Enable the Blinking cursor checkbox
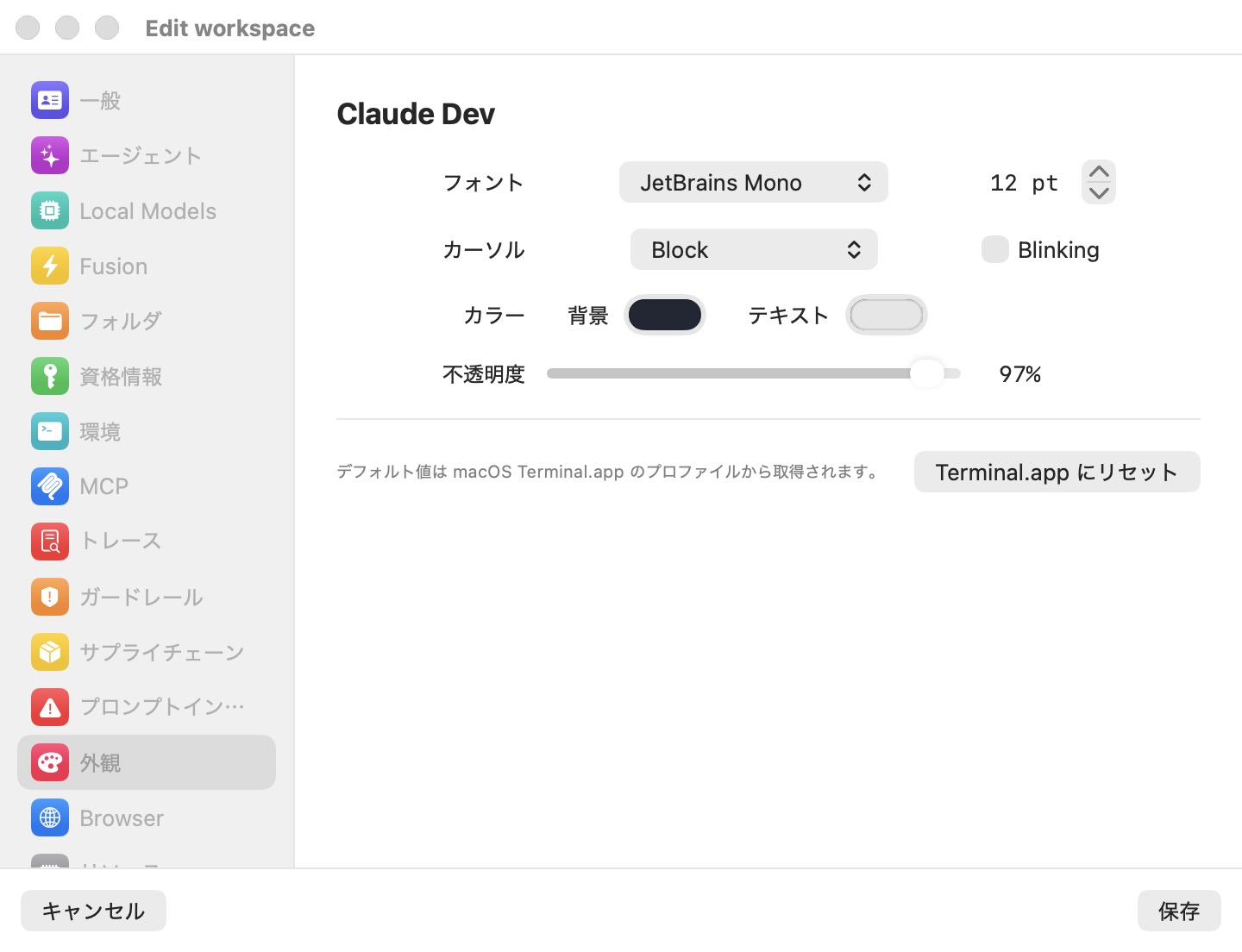 (995, 249)
